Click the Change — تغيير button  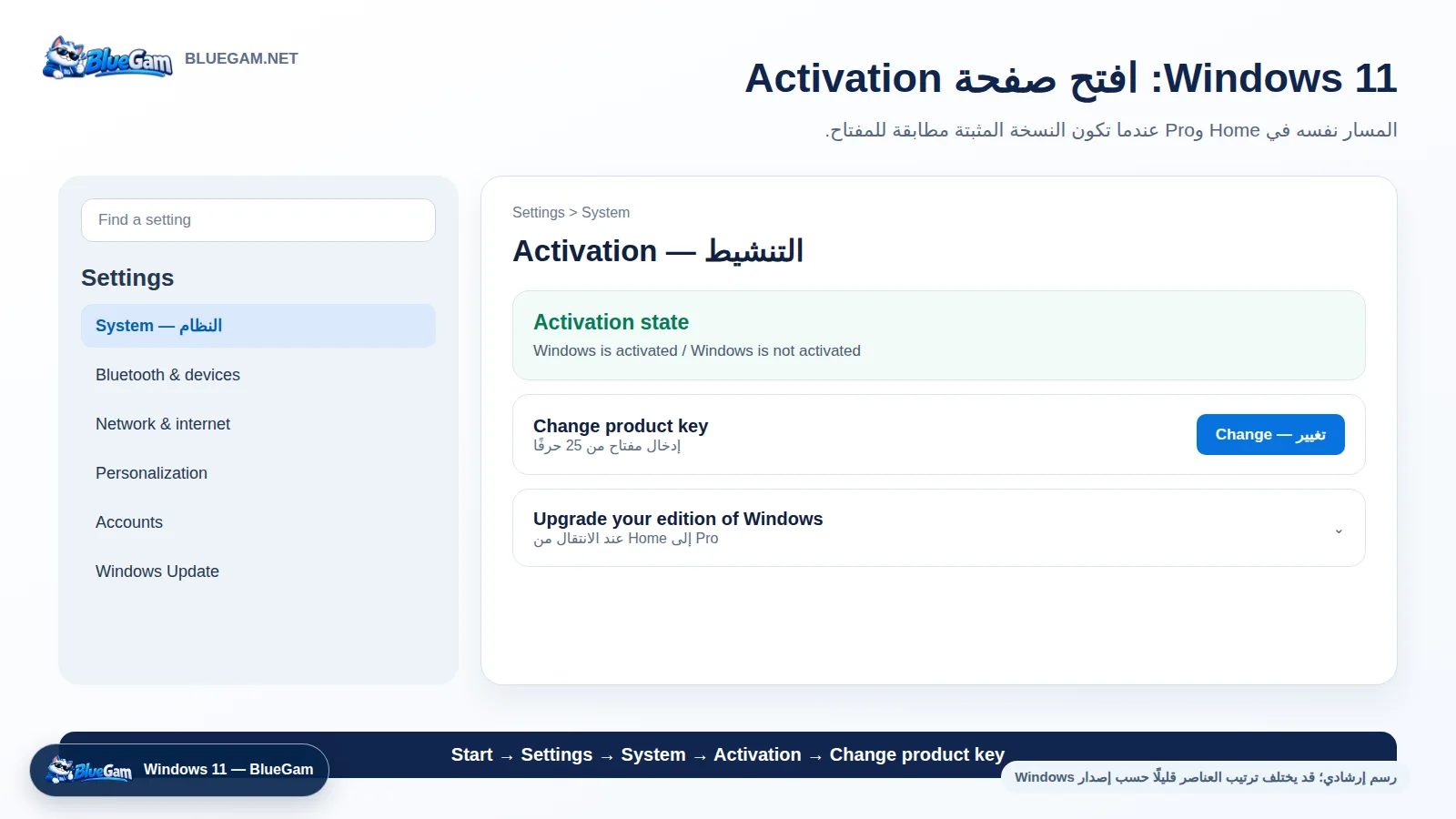click(x=1270, y=435)
